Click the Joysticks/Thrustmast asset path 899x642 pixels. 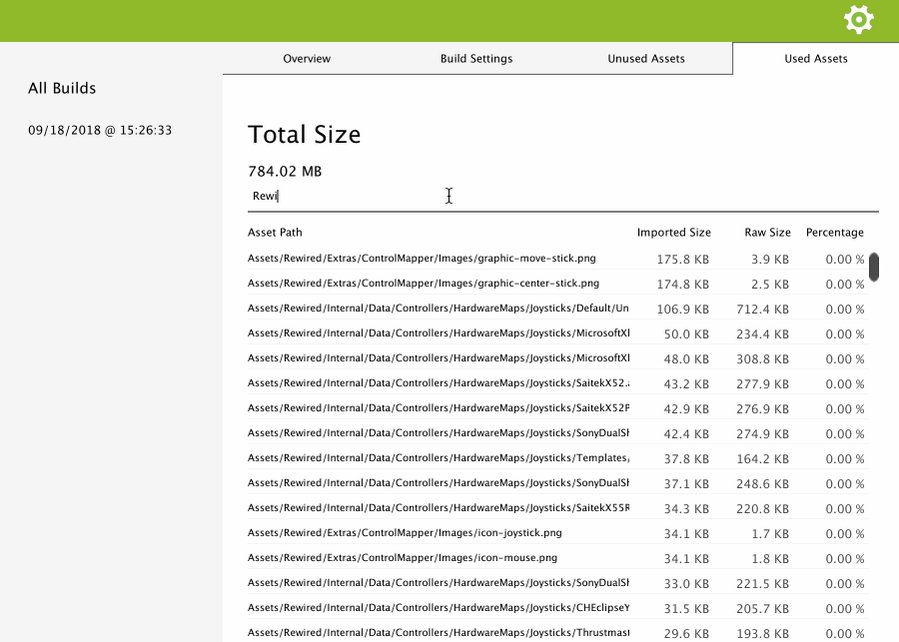(438, 633)
